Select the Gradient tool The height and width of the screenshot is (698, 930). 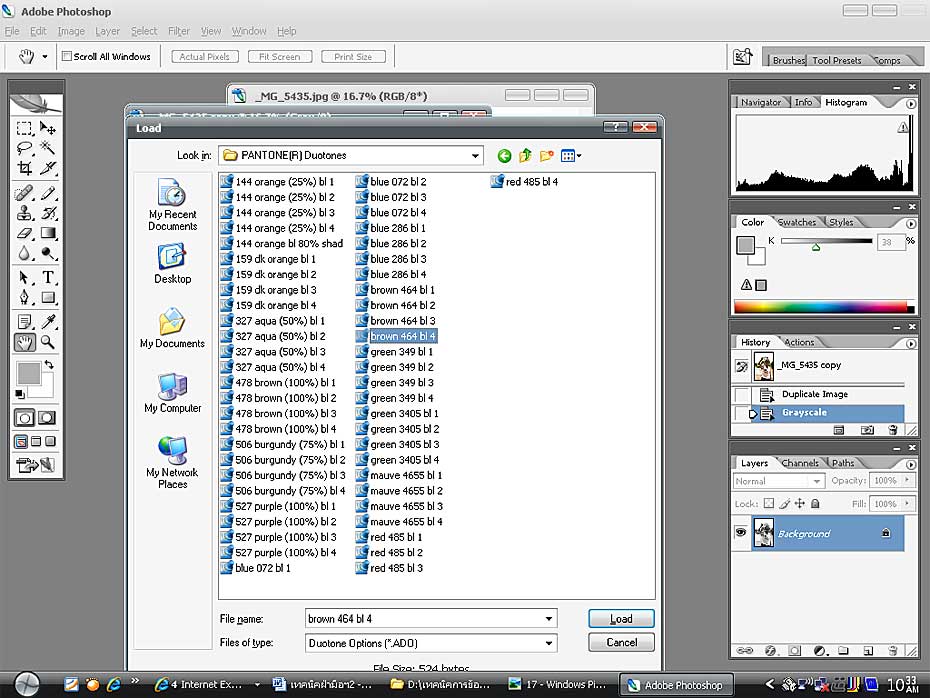click(x=47, y=233)
